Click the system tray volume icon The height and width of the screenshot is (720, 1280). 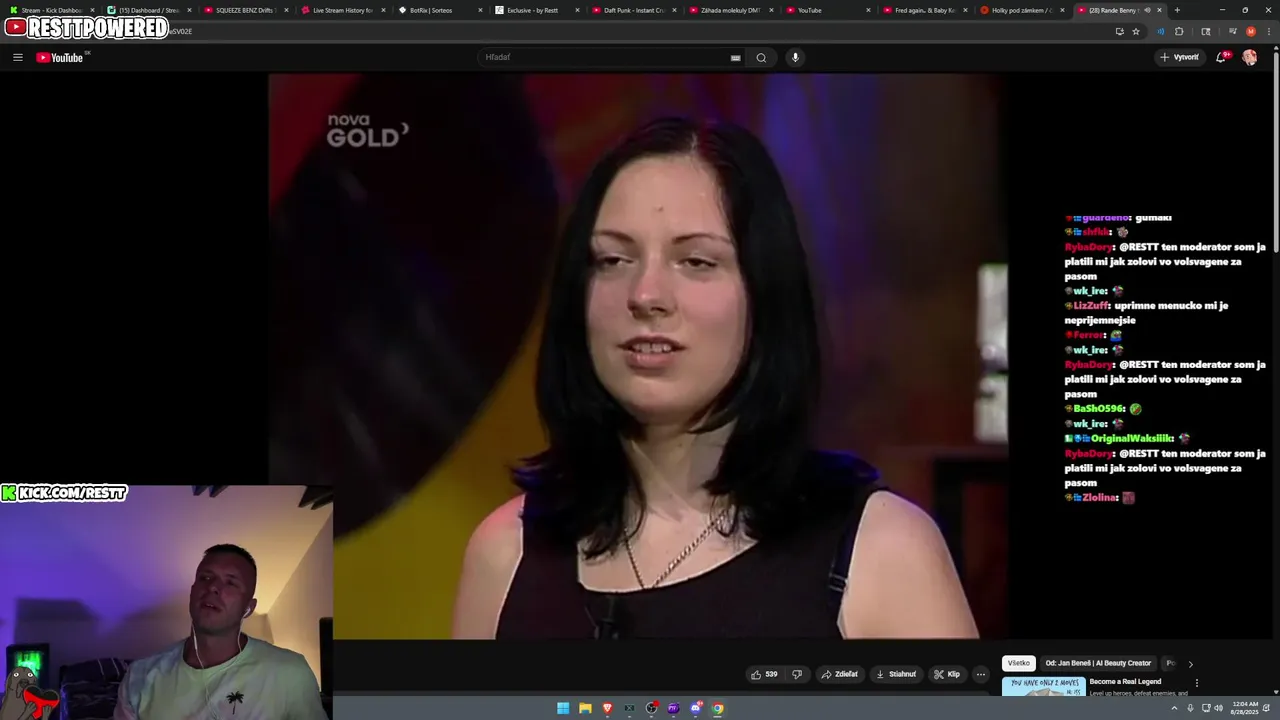[1218, 708]
